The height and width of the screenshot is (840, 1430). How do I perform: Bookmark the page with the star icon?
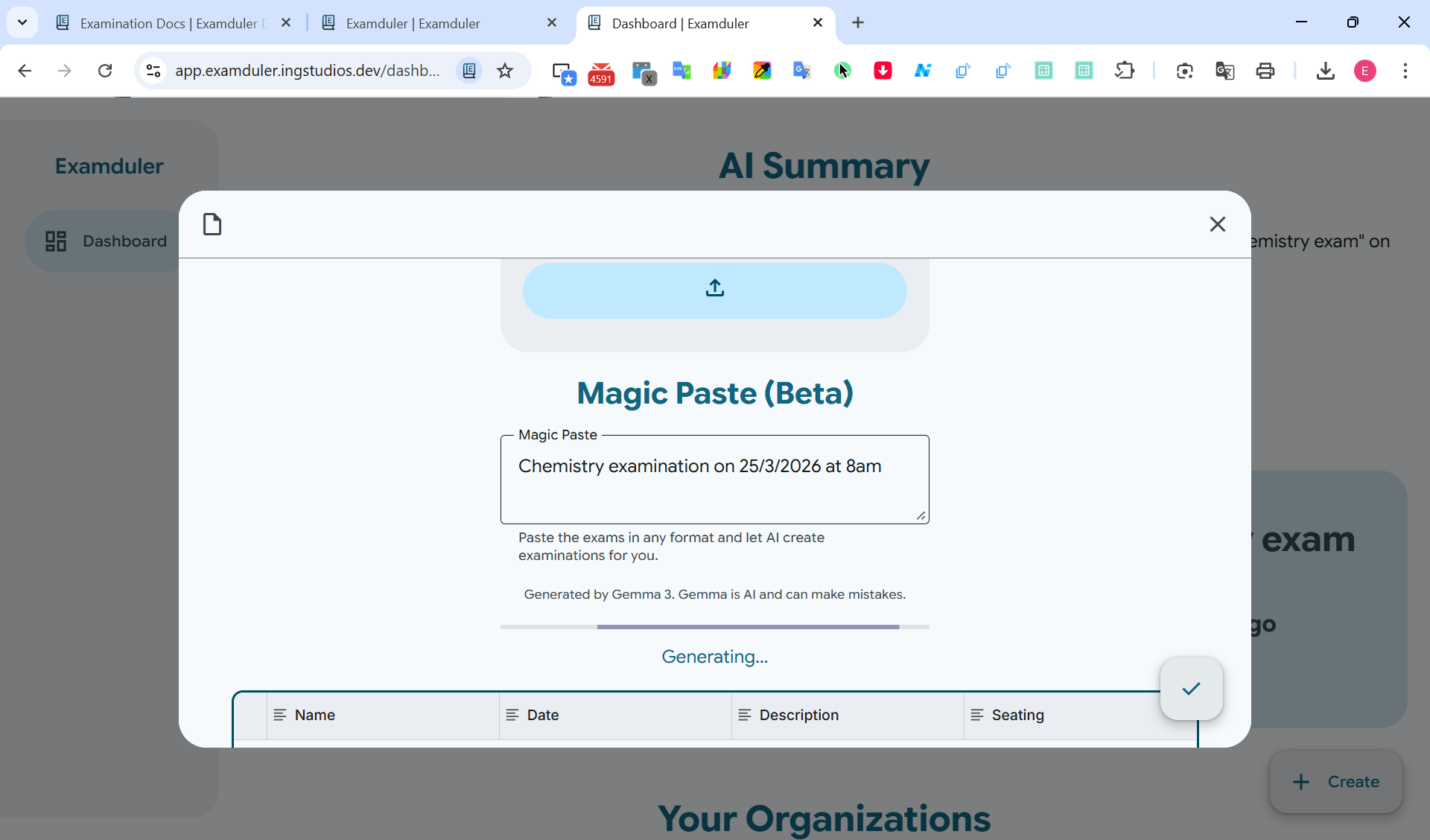(x=505, y=71)
